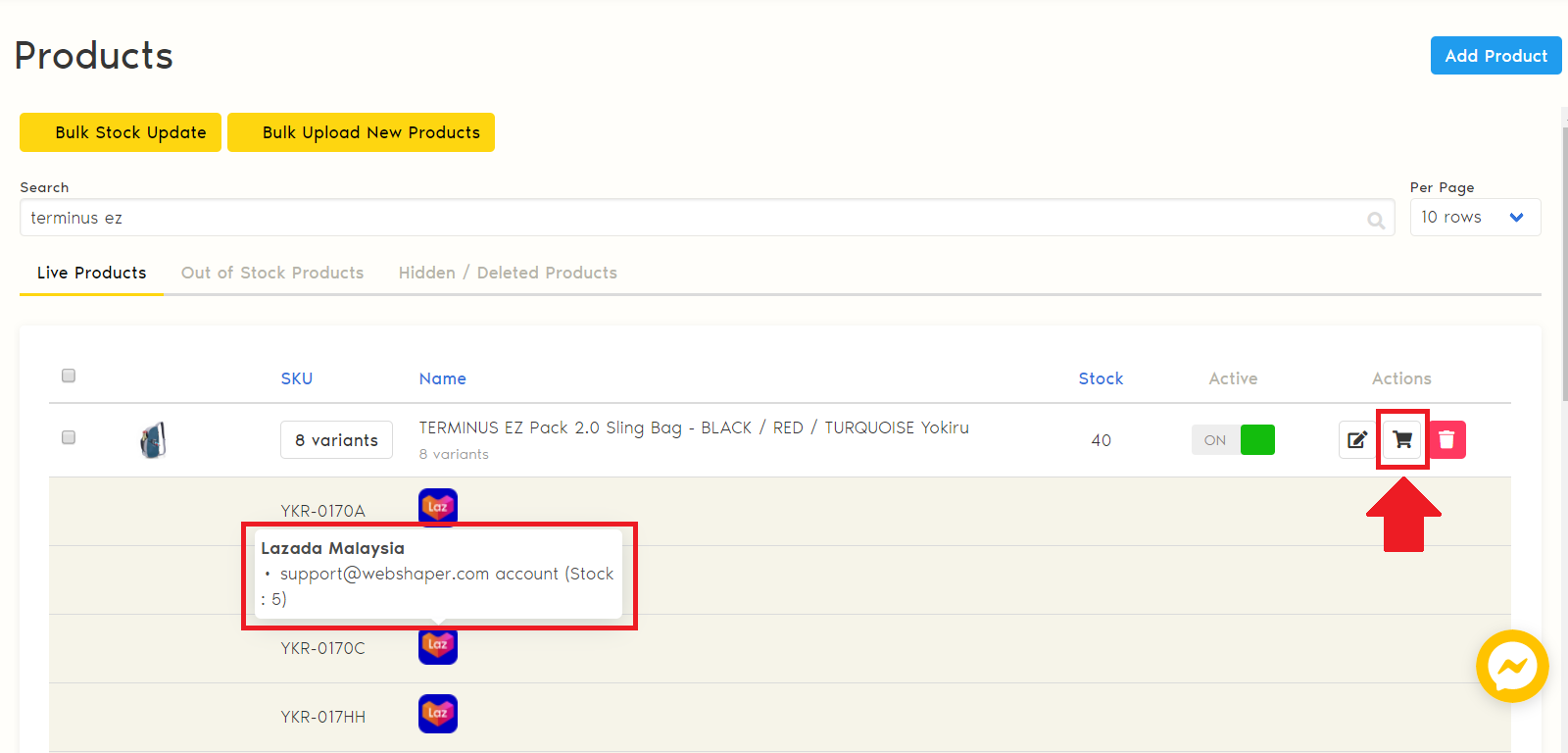Toggle the product Active ON switch
The image size is (1568, 753).
click(x=1234, y=440)
